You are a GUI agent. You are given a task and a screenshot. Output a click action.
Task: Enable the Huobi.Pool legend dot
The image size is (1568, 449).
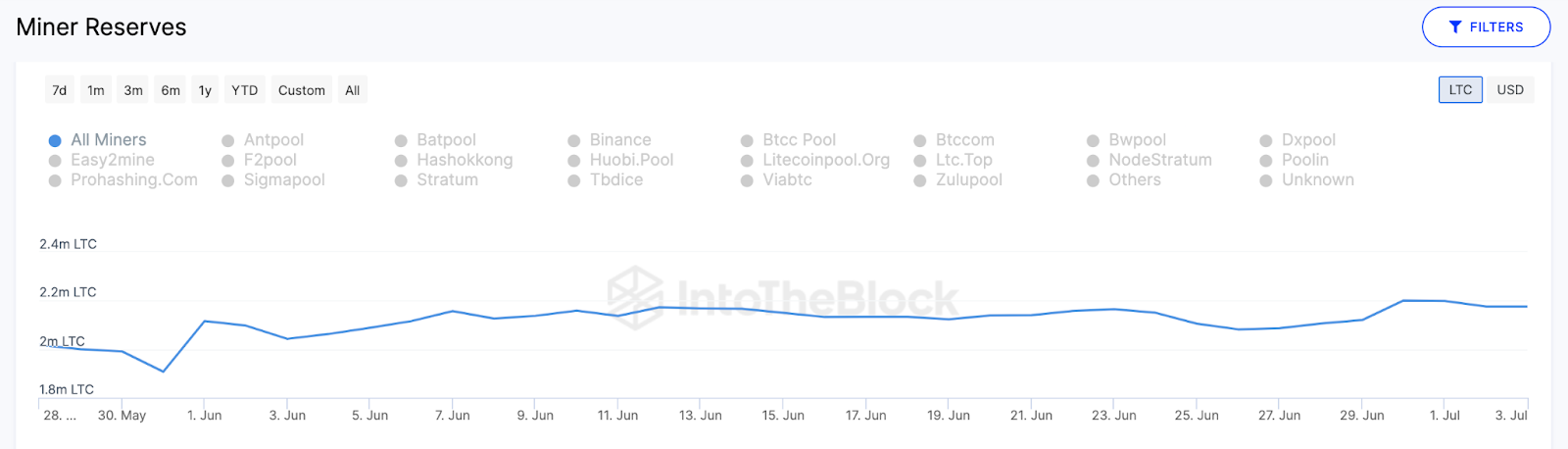(574, 160)
